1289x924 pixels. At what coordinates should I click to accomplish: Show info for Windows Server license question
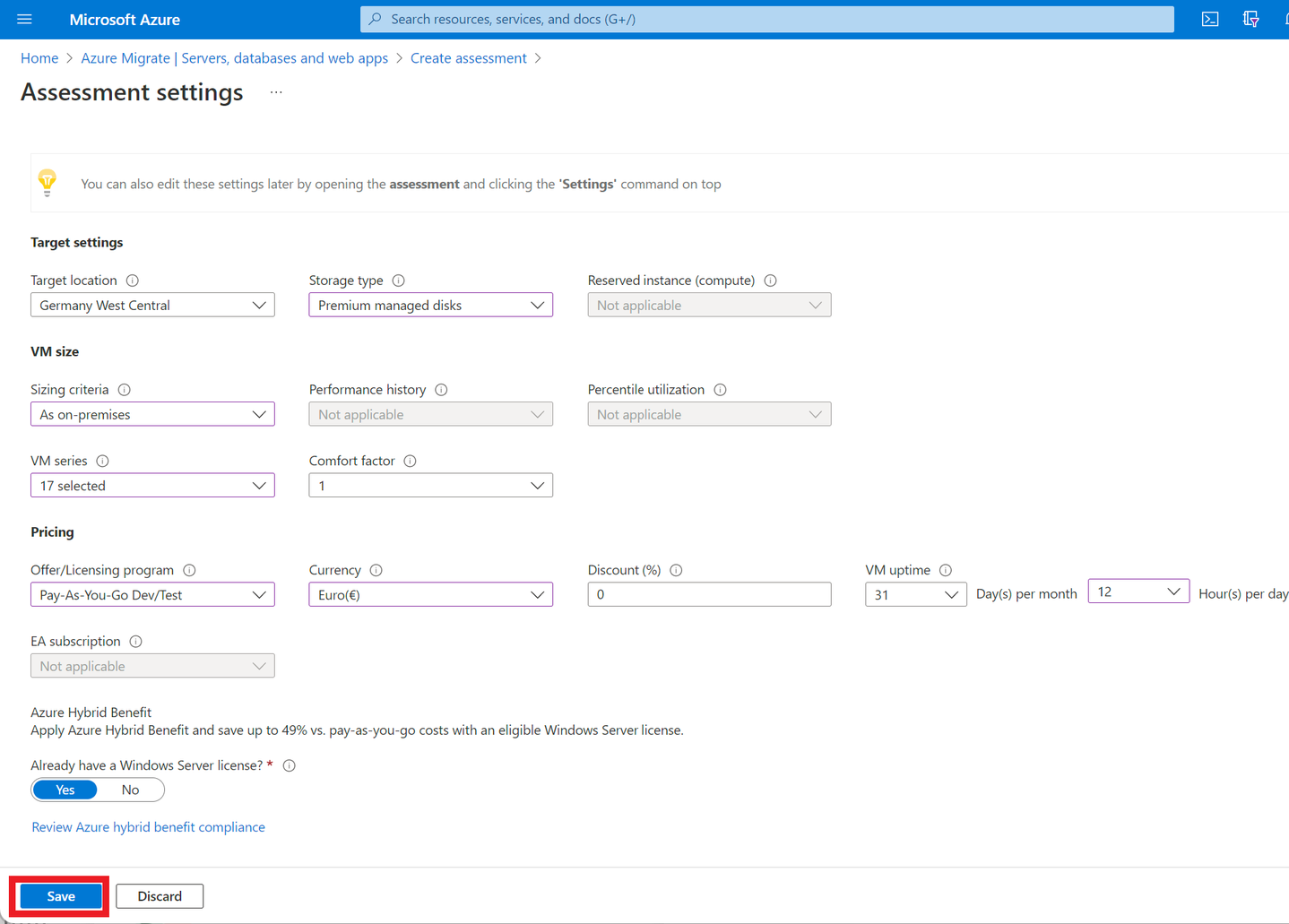tap(290, 765)
